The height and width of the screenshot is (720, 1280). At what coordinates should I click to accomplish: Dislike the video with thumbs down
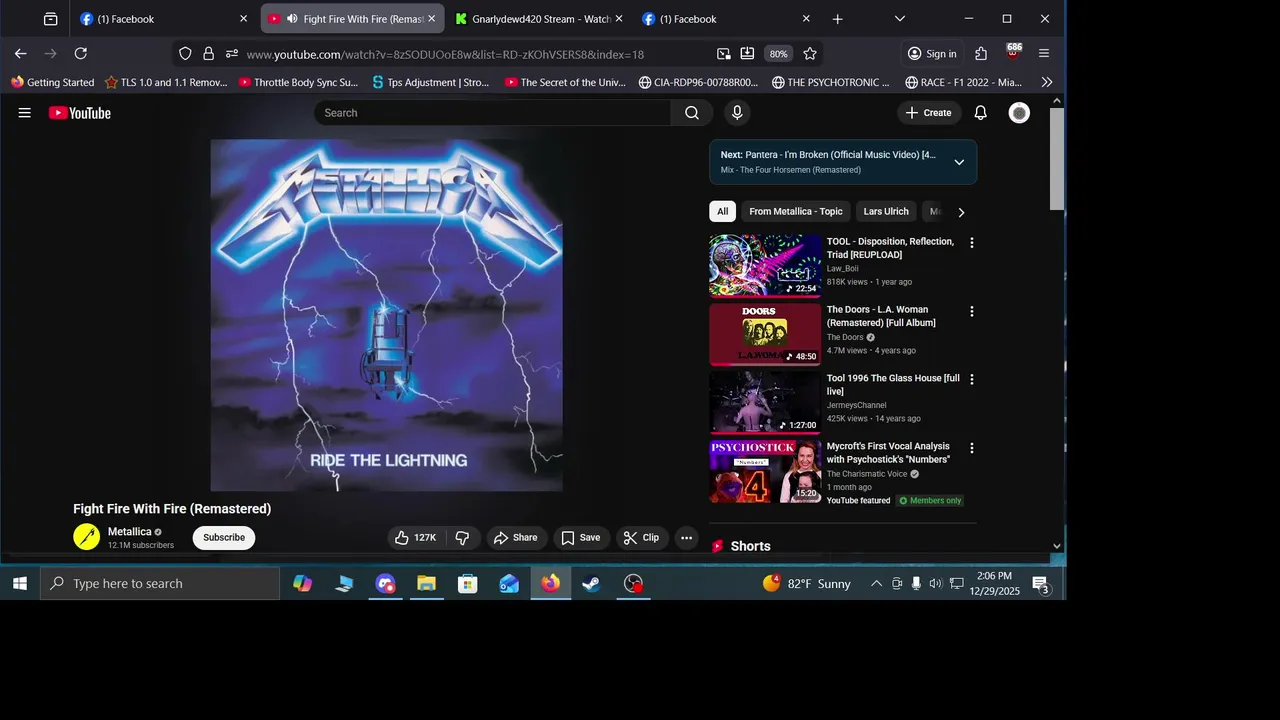(463, 538)
